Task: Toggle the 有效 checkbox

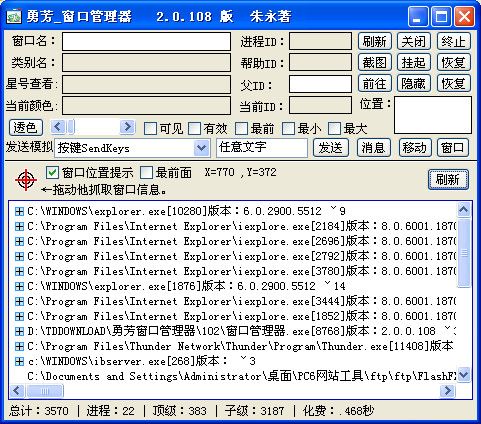Action: [194, 128]
